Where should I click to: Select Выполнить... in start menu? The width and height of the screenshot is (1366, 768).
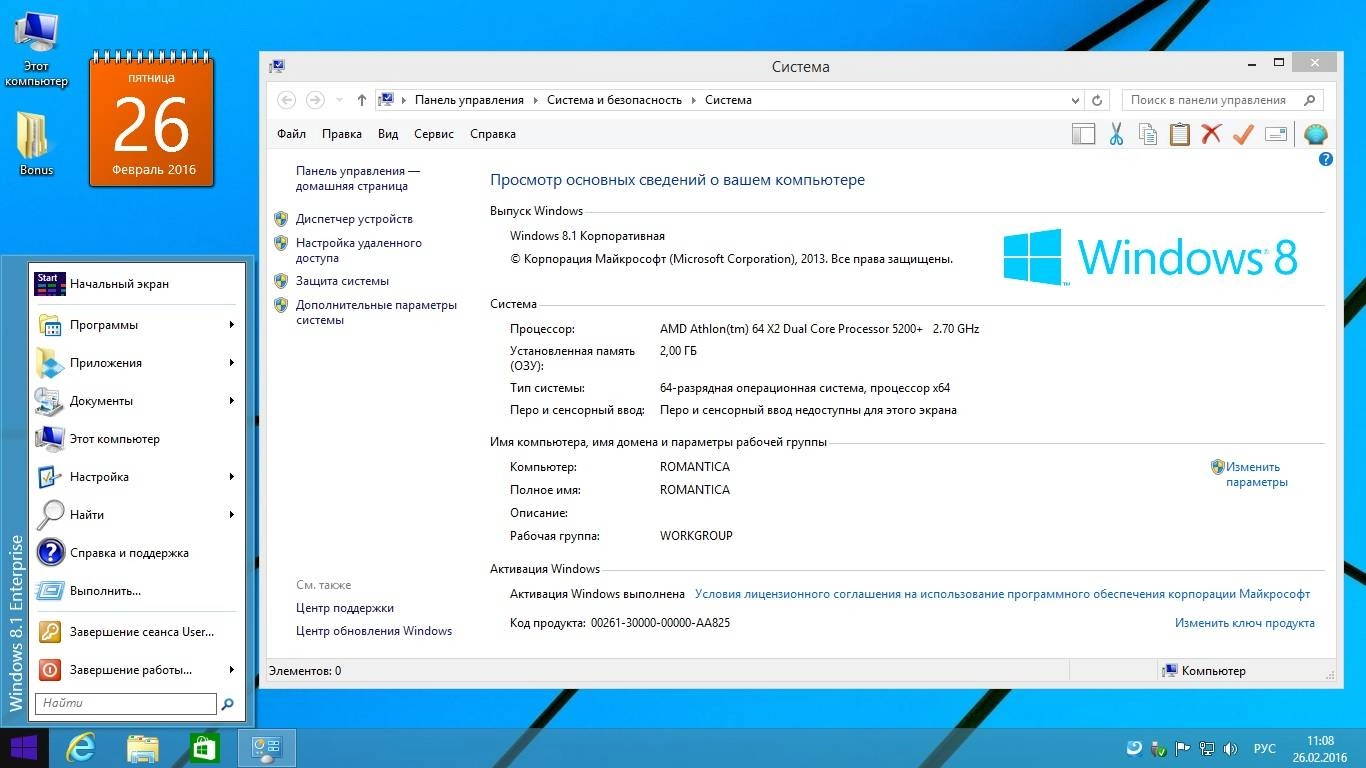[x=138, y=591]
